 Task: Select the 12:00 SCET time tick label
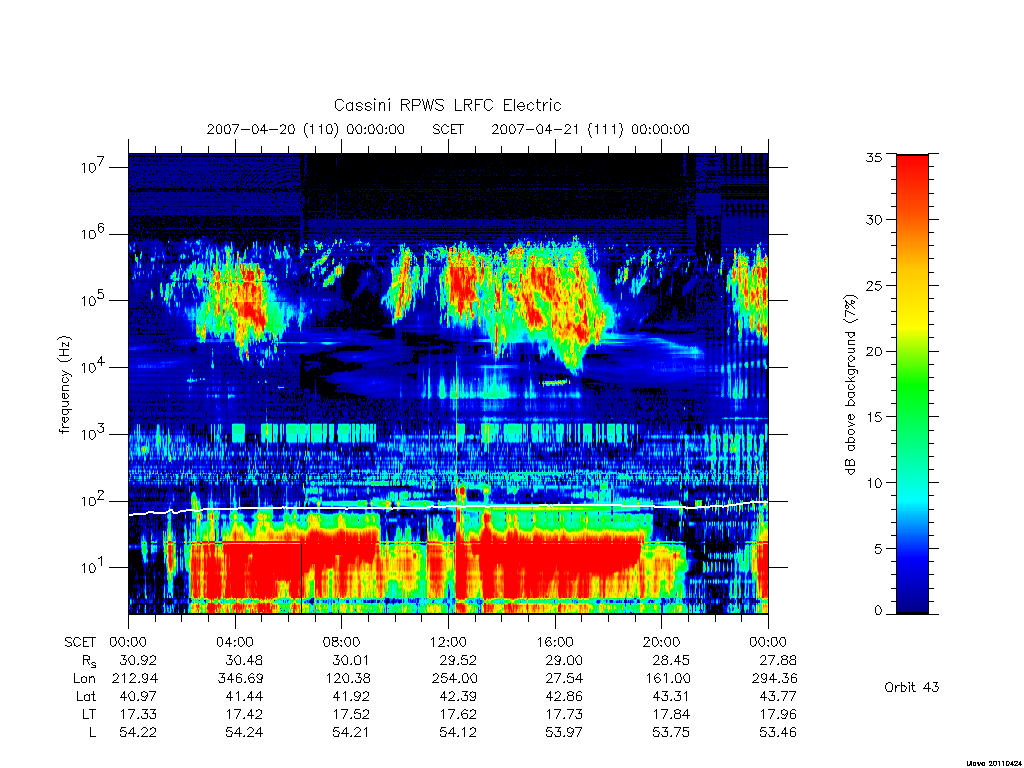click(448, 642)
